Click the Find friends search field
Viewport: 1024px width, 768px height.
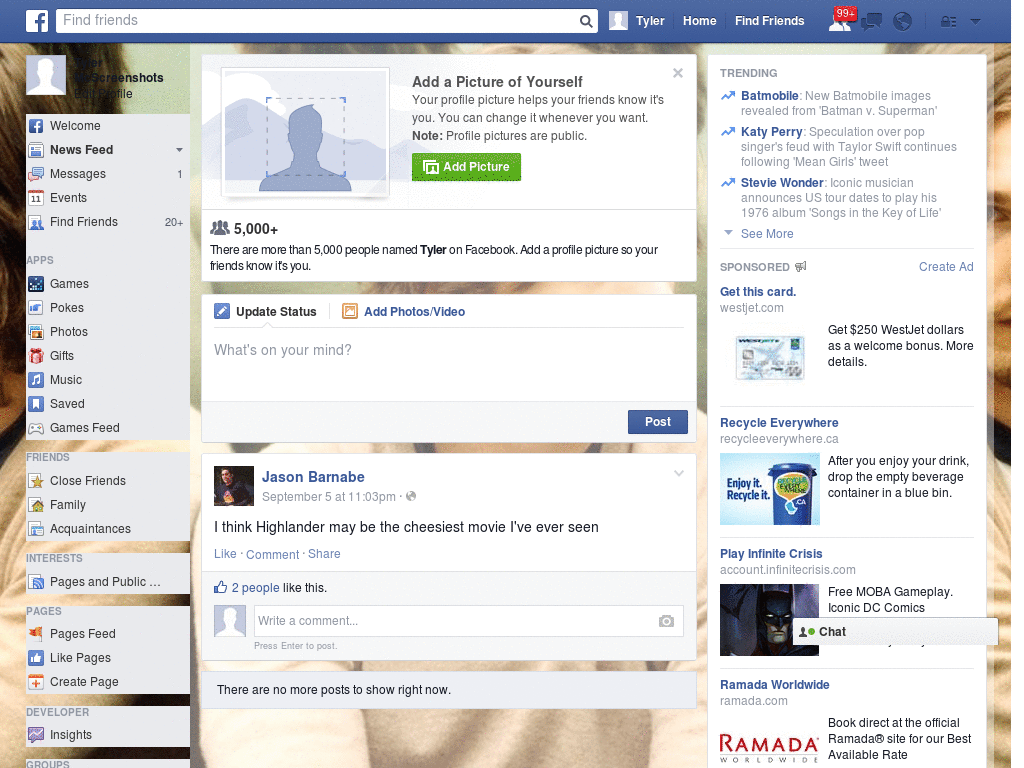pos(317,21)
